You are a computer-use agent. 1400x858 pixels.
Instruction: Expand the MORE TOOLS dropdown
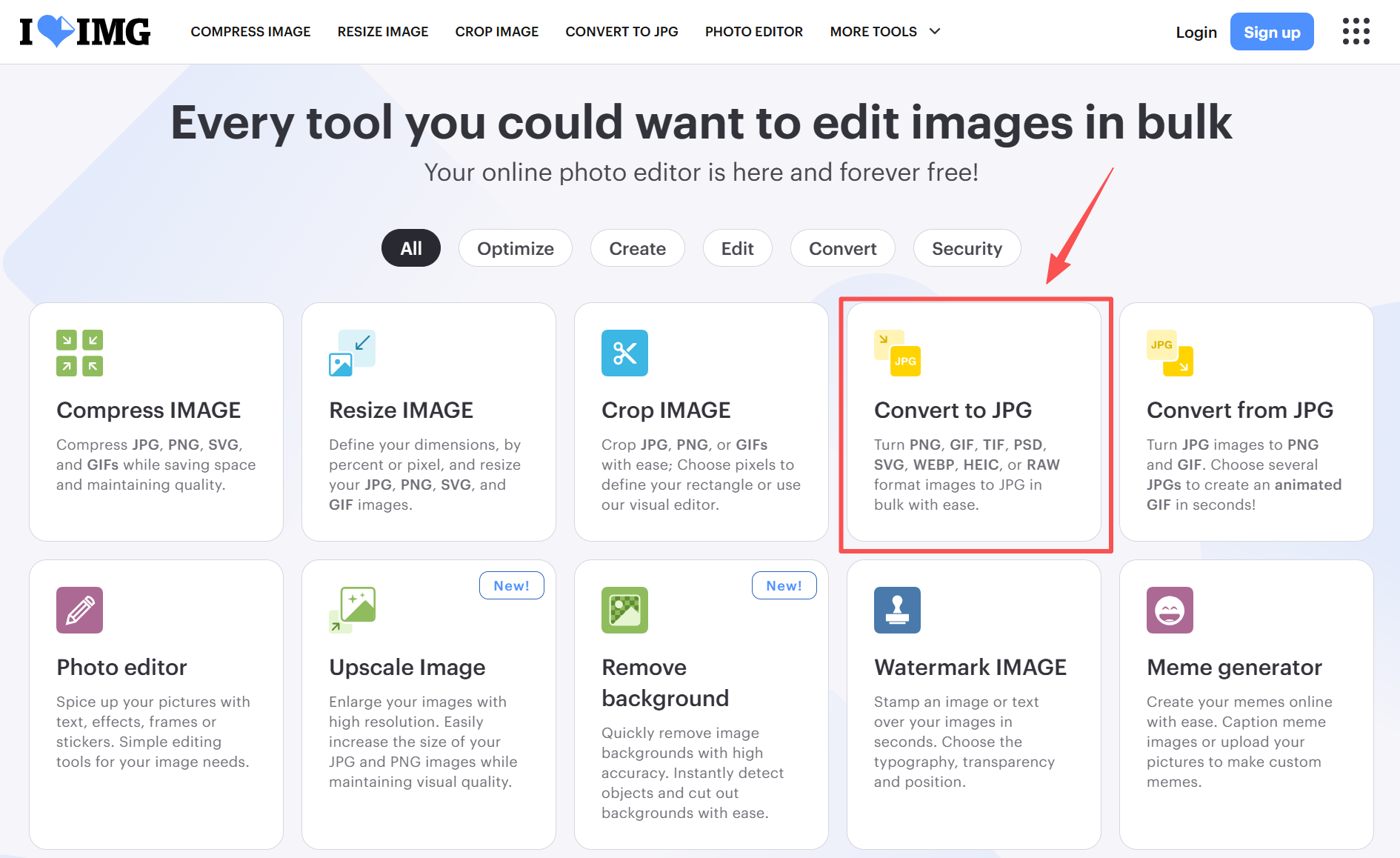click(x=884, y=32)
